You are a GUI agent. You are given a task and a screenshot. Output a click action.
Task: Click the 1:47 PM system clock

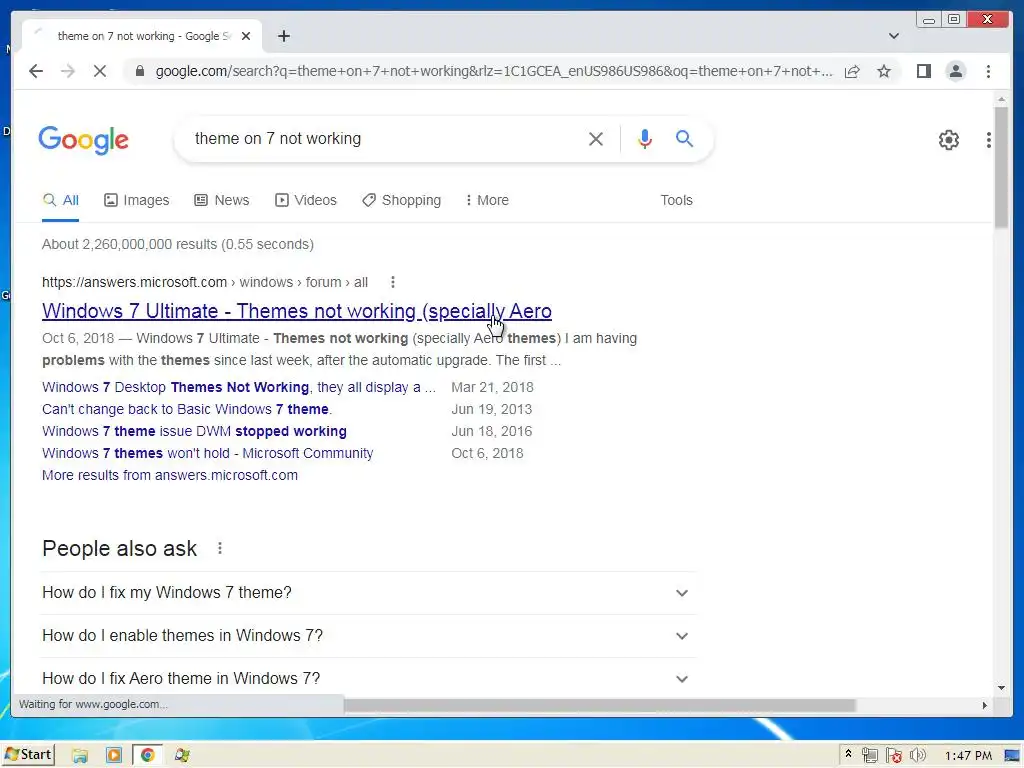tap(968, 756)
